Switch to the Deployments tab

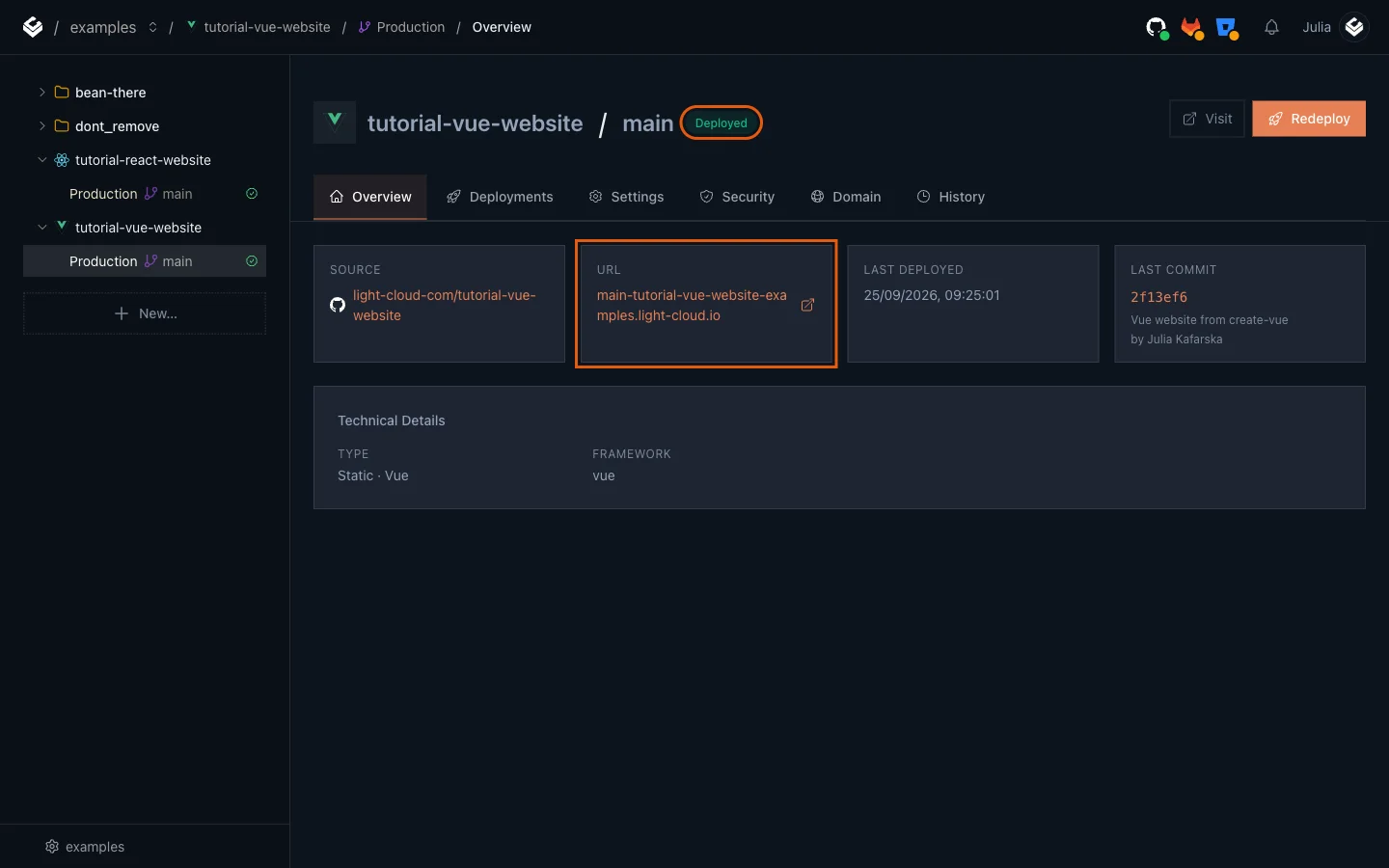[500, 197]
